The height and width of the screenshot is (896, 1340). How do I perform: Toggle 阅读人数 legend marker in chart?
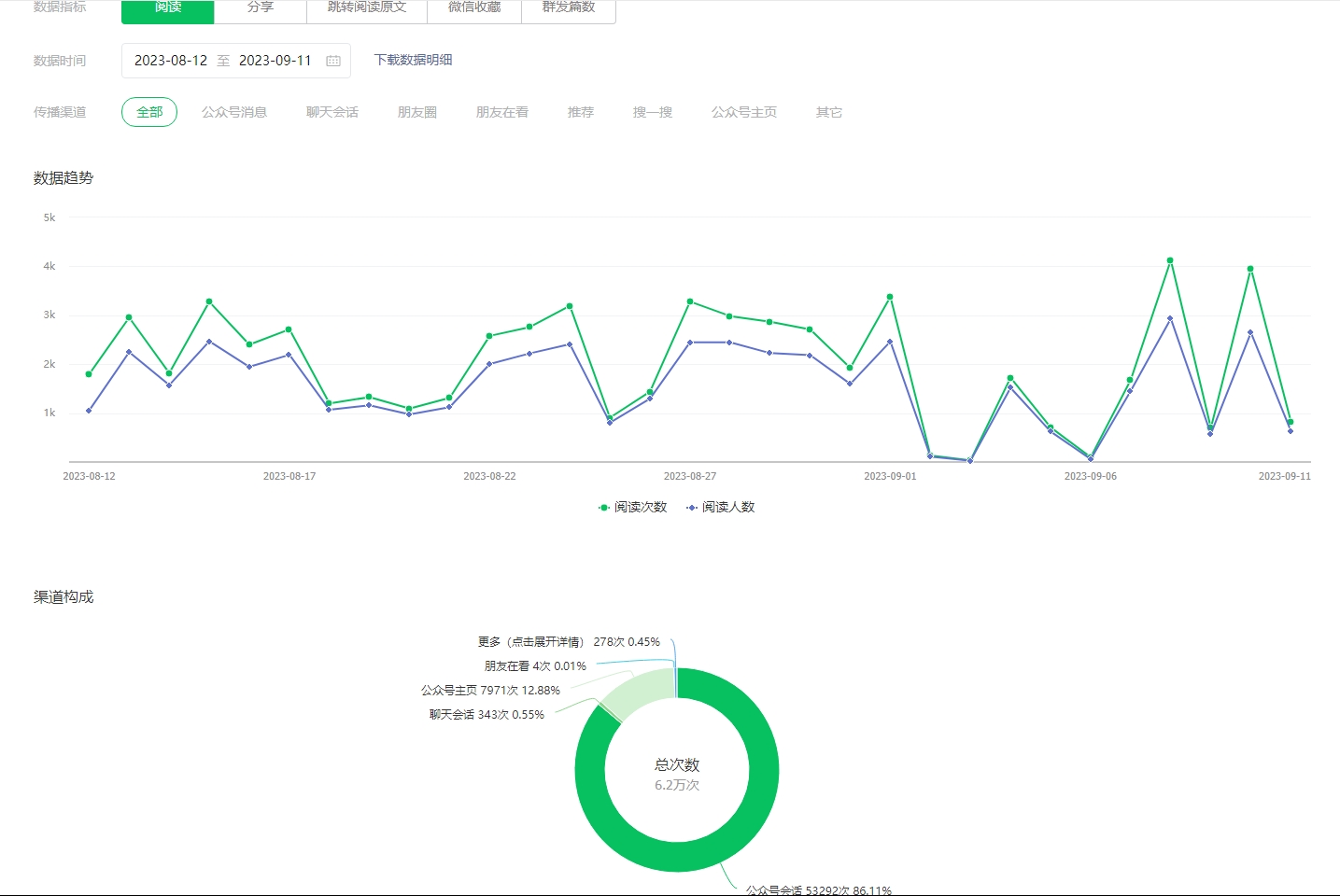[x=692, y=508]
